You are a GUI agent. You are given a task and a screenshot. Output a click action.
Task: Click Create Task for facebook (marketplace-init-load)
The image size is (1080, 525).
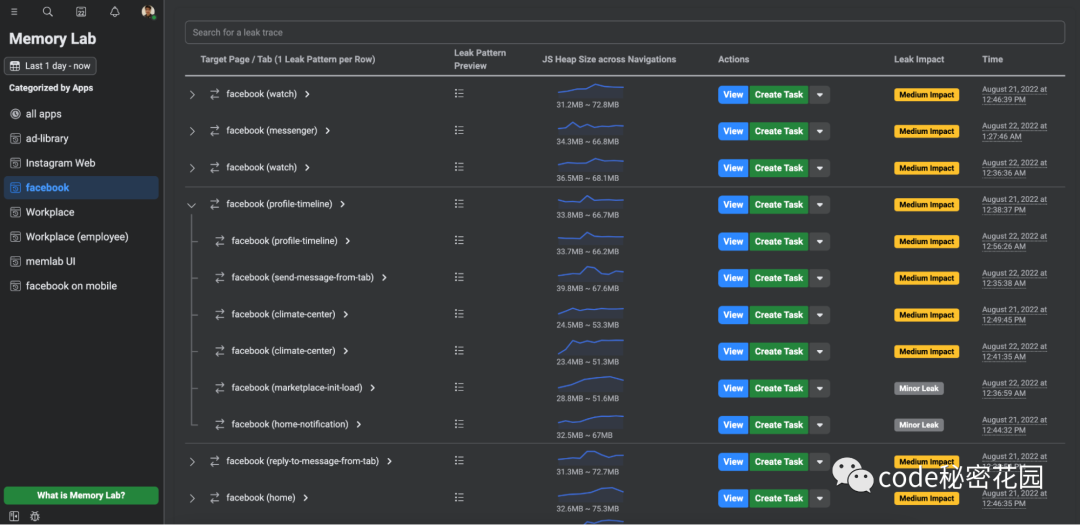point(779,388)
